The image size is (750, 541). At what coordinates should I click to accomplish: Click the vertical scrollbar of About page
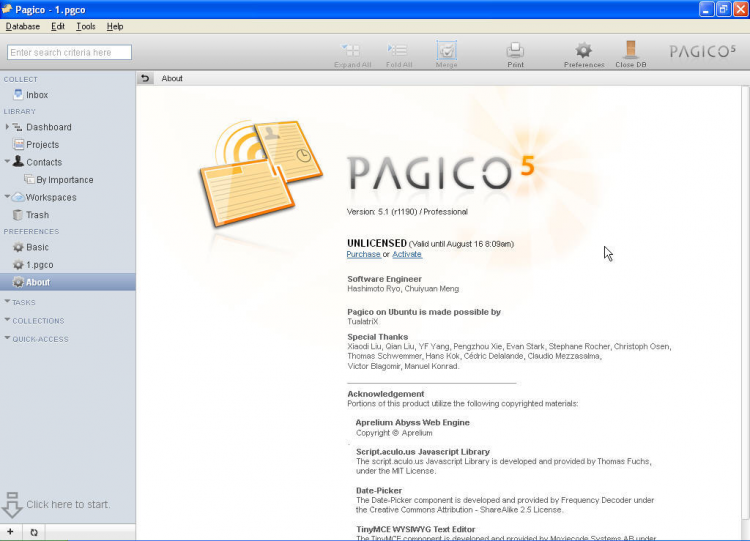(745, 301)
